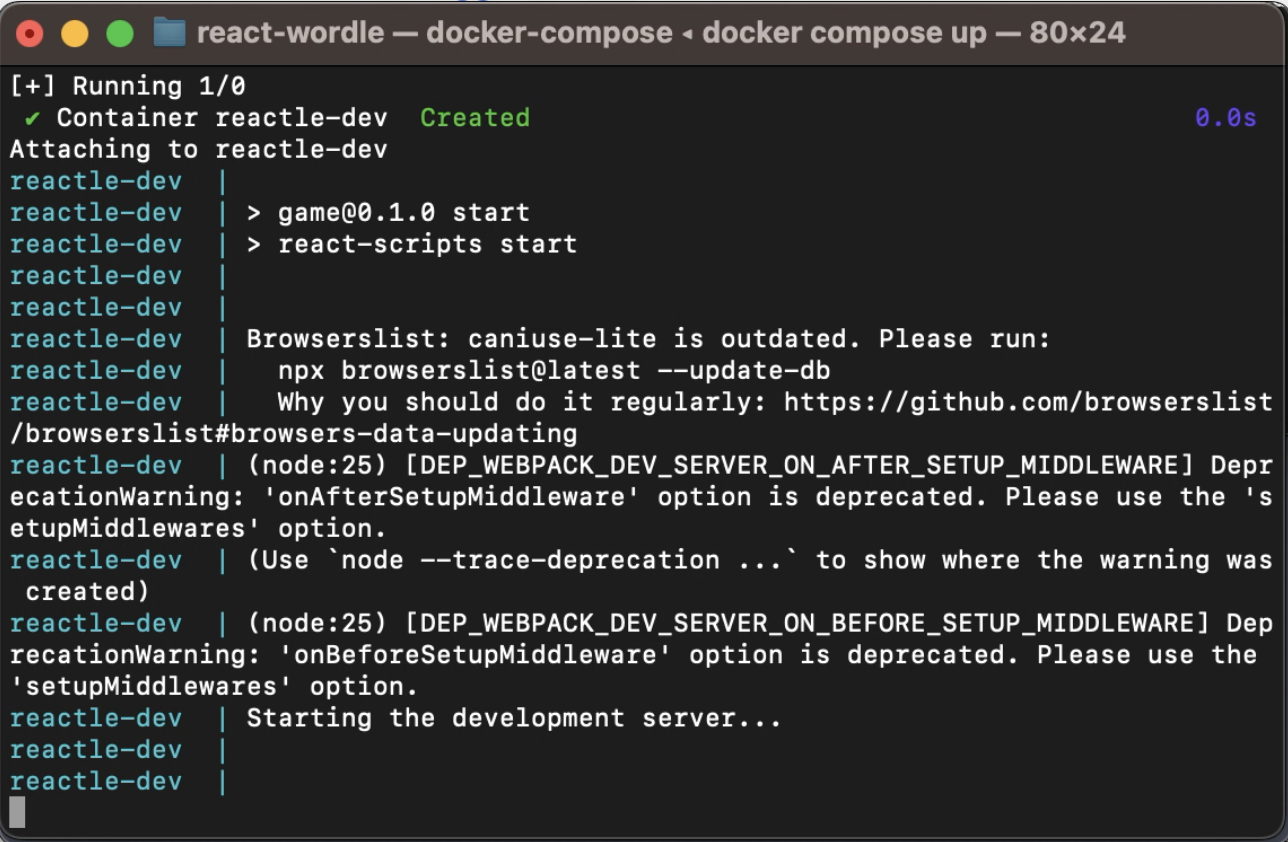Click the folder proxy icon in title bar

point(170,33)
